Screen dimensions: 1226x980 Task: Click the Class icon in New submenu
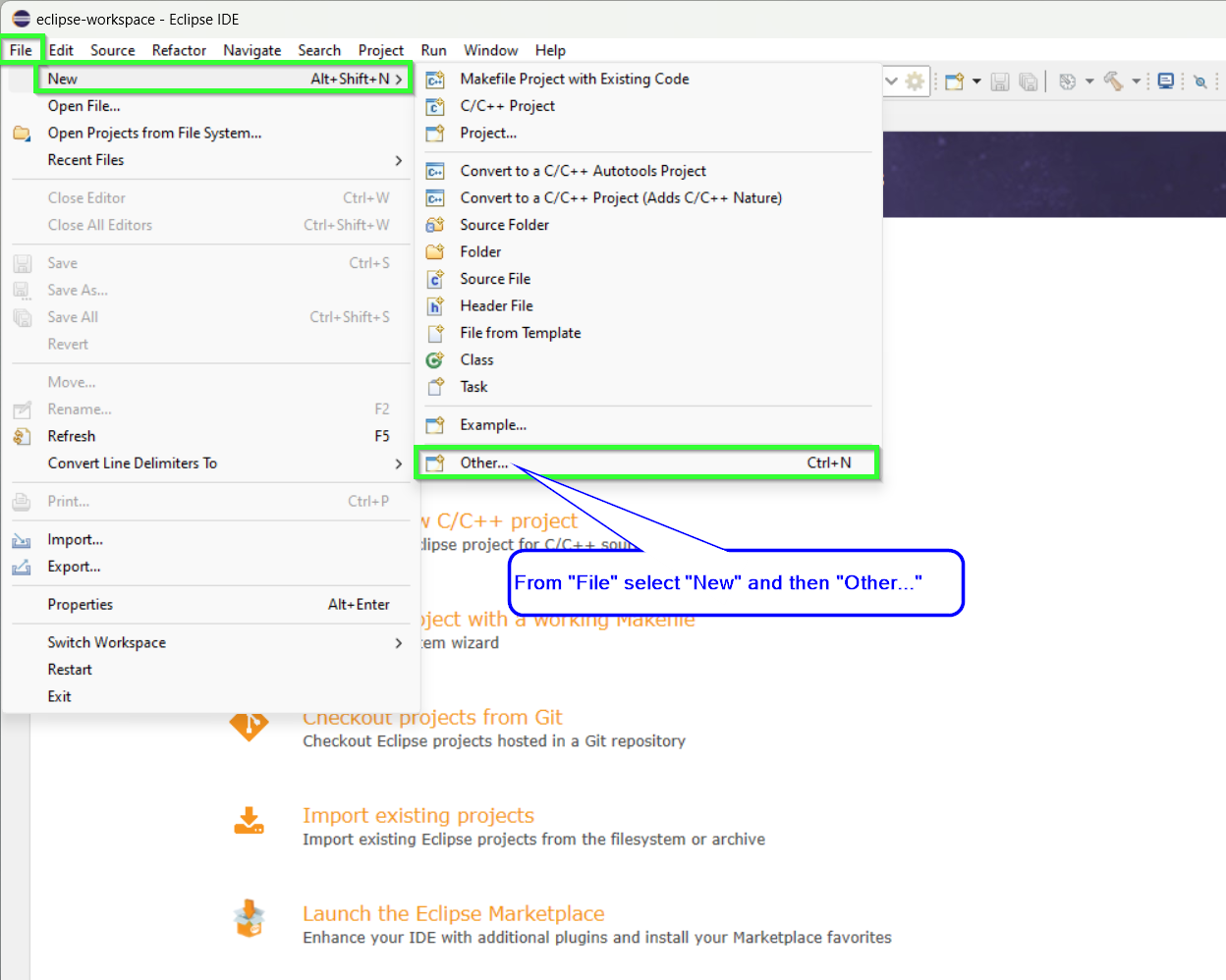[435, 360]
